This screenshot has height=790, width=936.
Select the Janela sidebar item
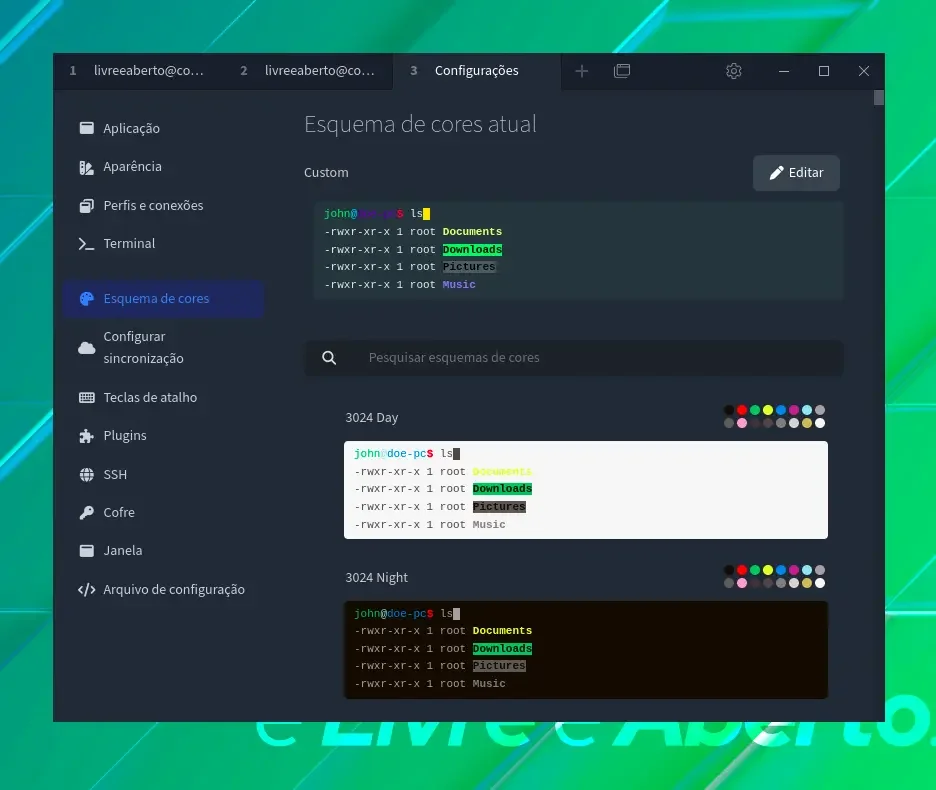(163, 551)
